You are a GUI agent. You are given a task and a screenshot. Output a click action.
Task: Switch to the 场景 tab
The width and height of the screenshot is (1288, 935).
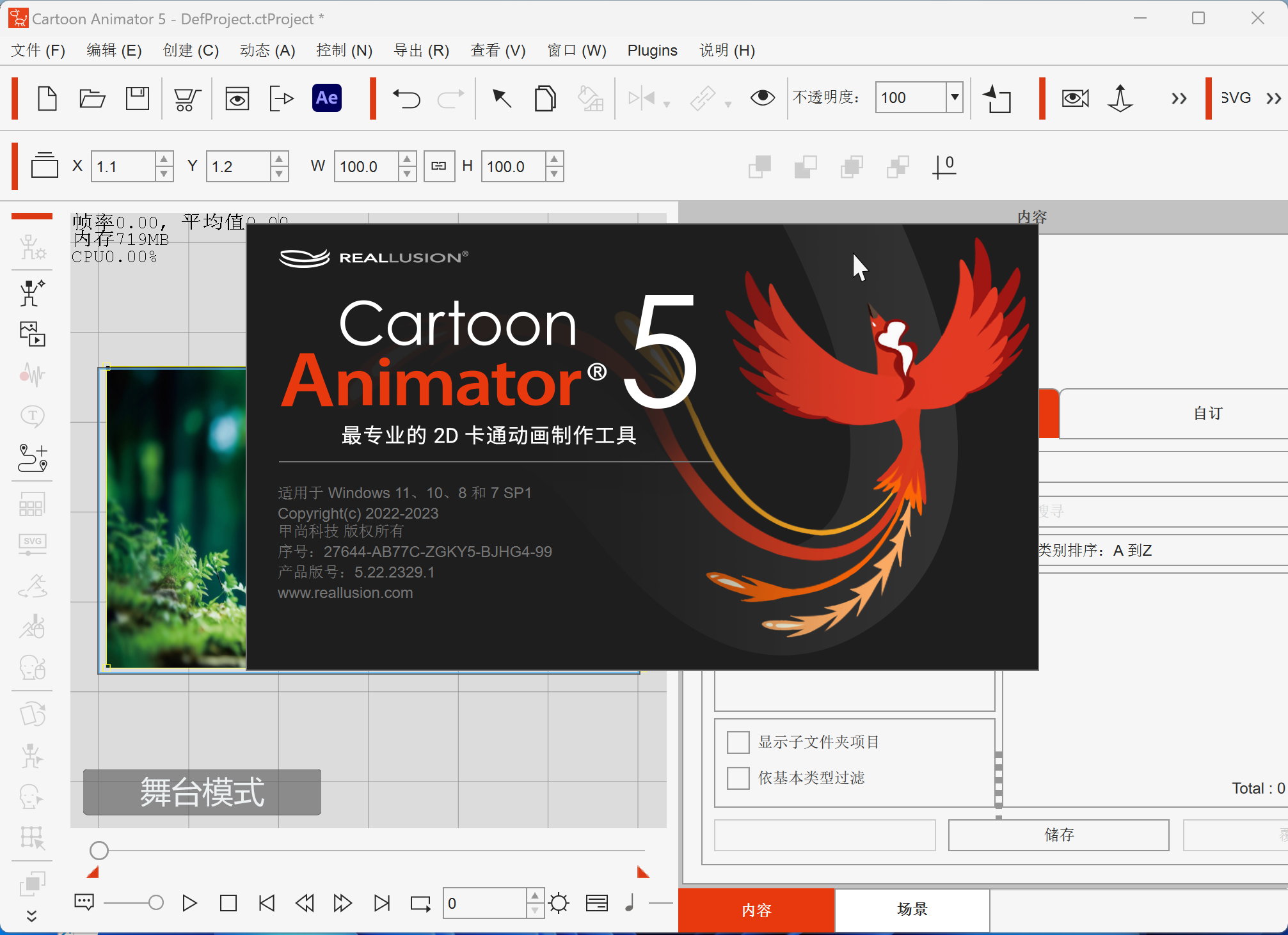pyautogui.click(x=912, y=909)
